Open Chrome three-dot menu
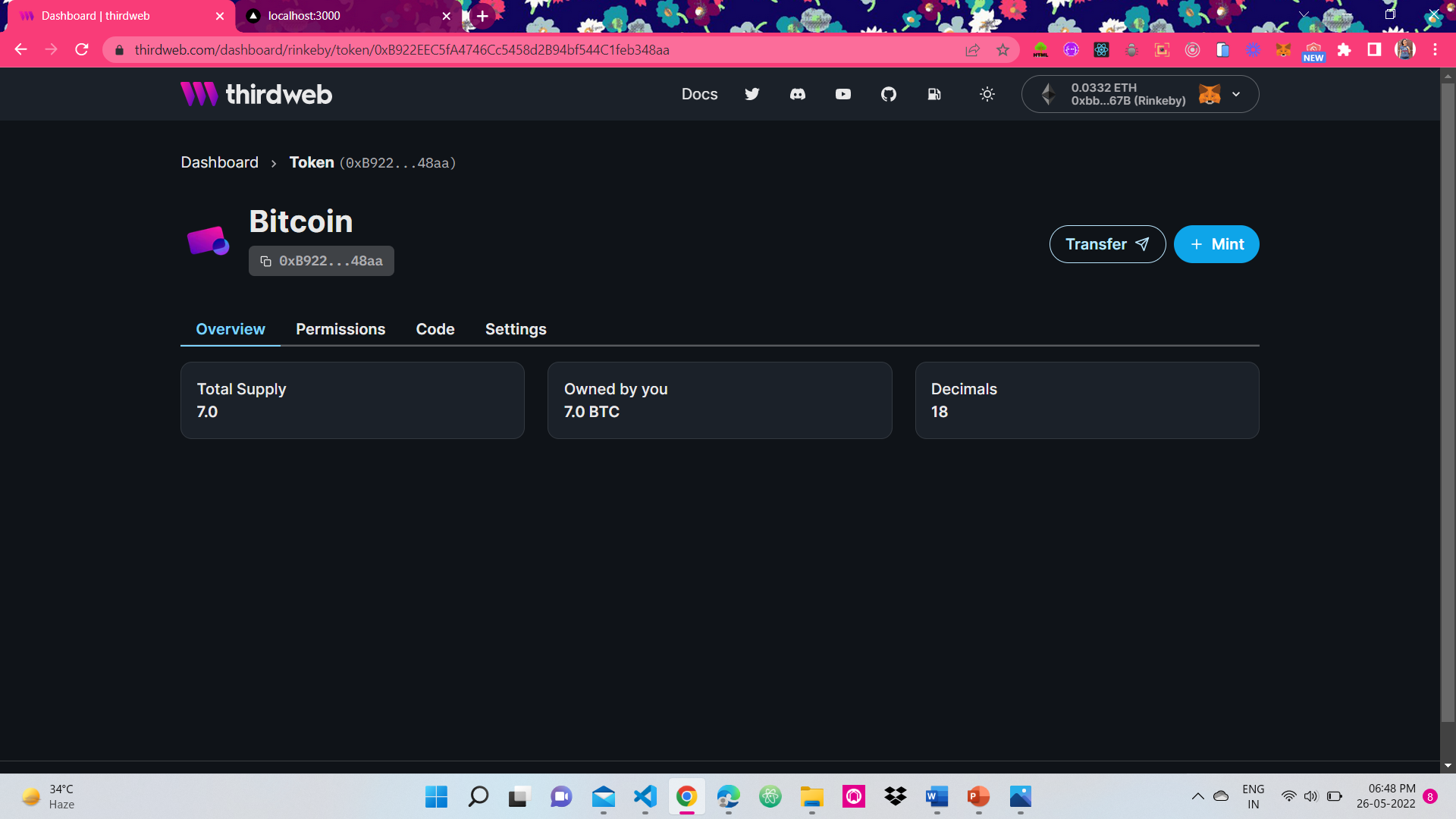1456x819 pixels. pyautogui.click(x=1435, y=50)
